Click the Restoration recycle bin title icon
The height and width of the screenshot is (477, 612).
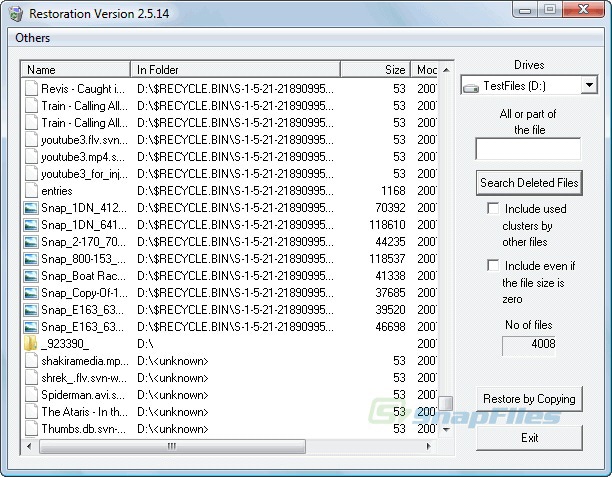16,14
